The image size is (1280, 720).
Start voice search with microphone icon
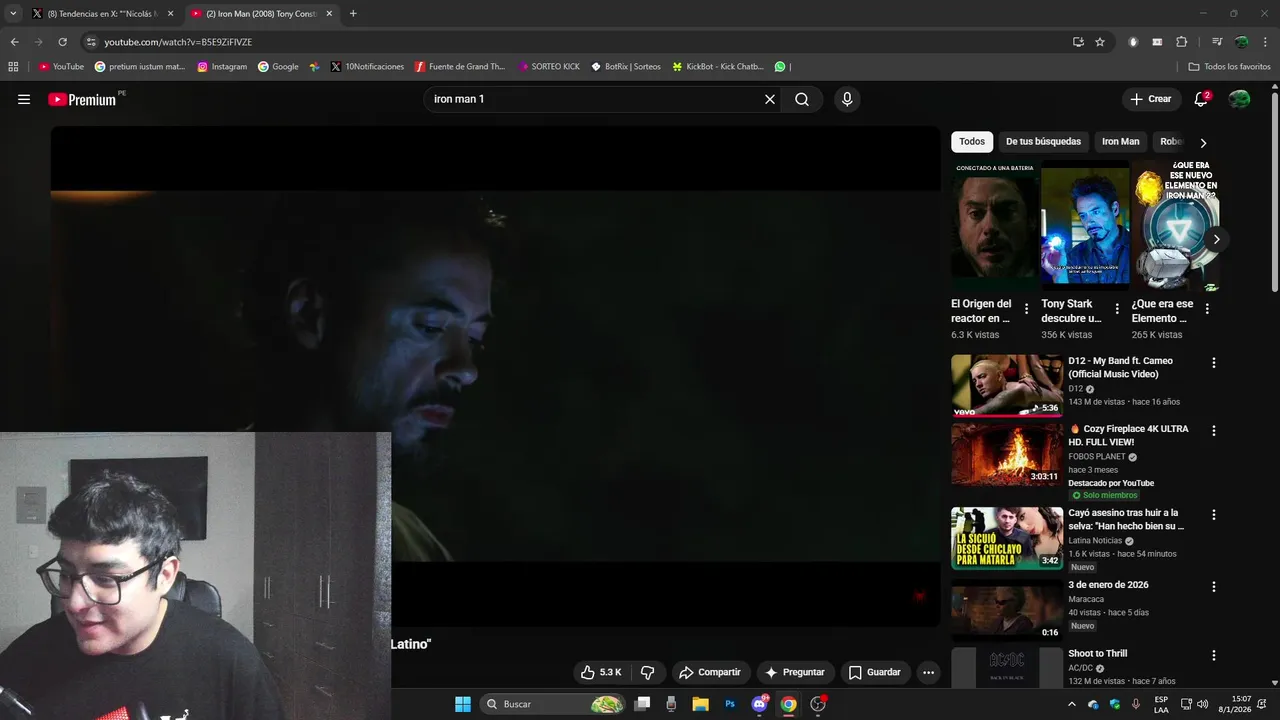(847, 99)
